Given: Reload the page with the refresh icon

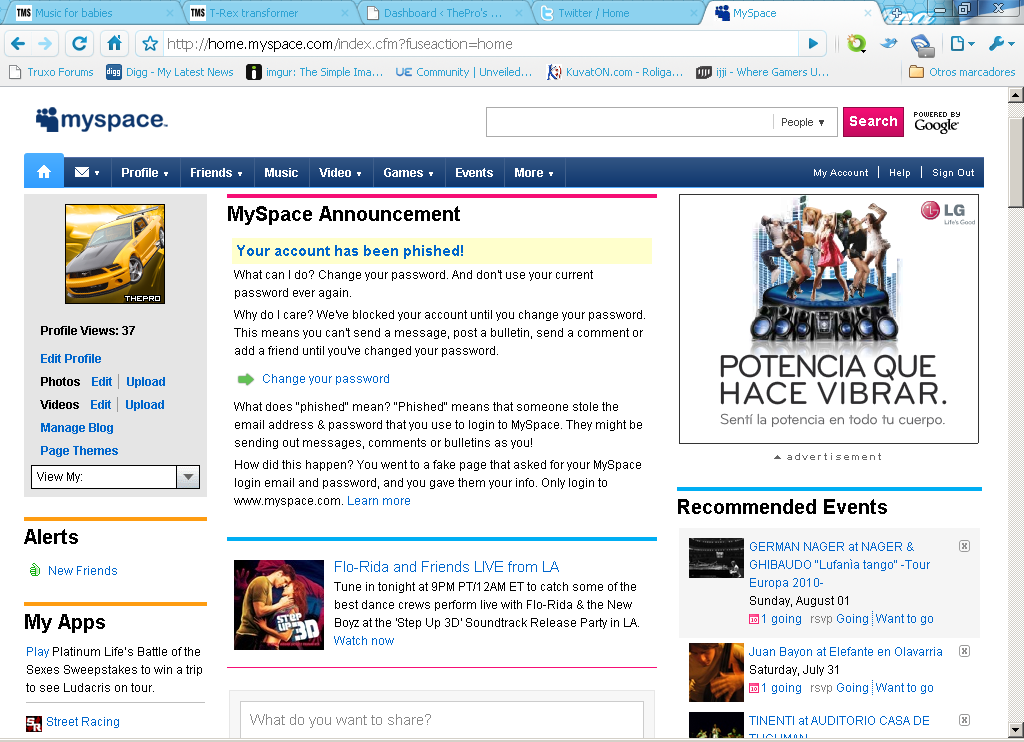Looking at the screenshot, I should (x=80, y=44).
